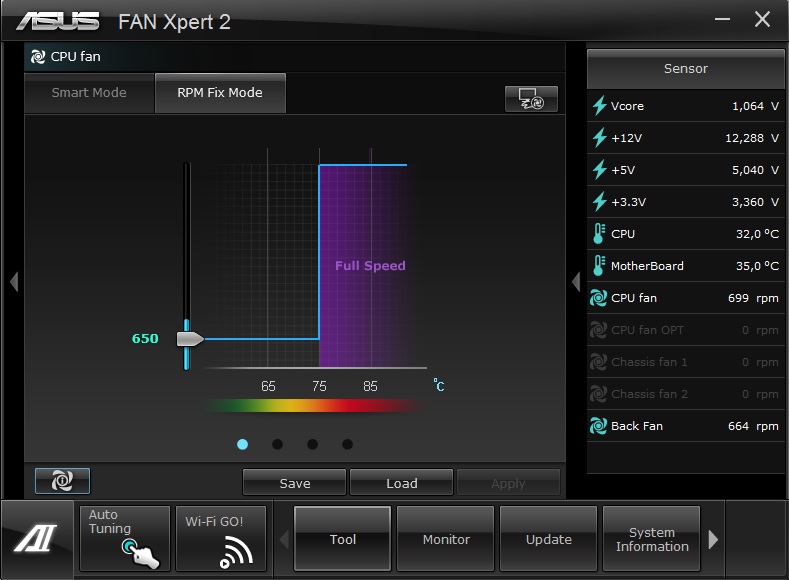Click the ASUS logo in the title bar
Viewport: 789px width, 580px height.
[x=58, y=22]
